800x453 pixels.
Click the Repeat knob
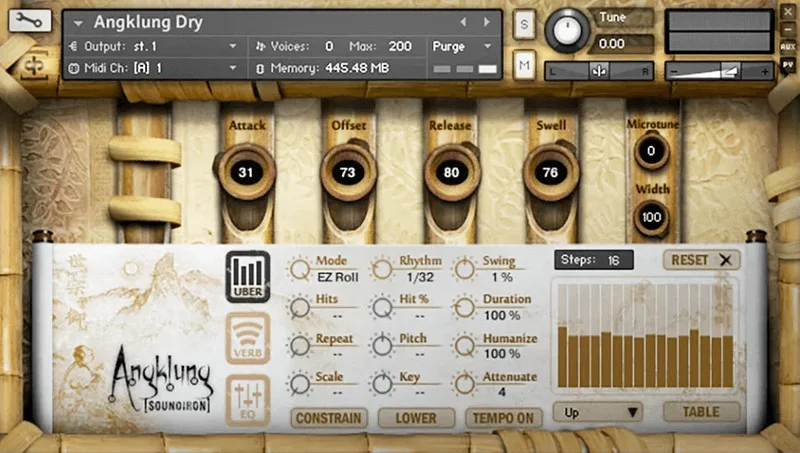click(x=300, y=346)
